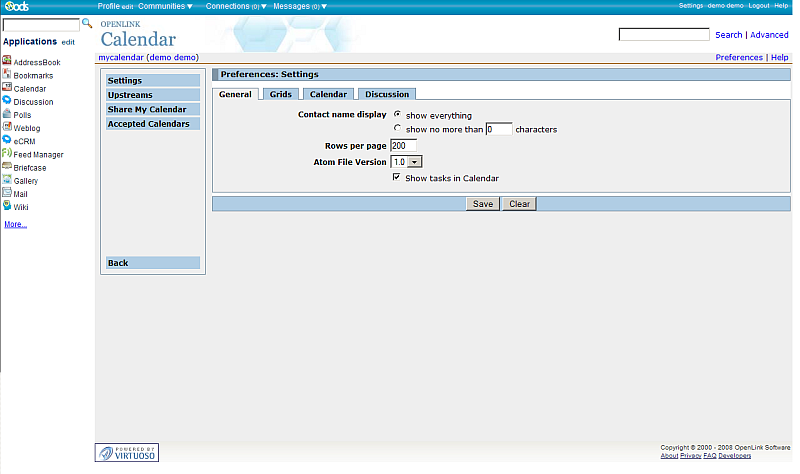
Task: Switch to the Discussion preferences tab
Action: tap(386, 94)
